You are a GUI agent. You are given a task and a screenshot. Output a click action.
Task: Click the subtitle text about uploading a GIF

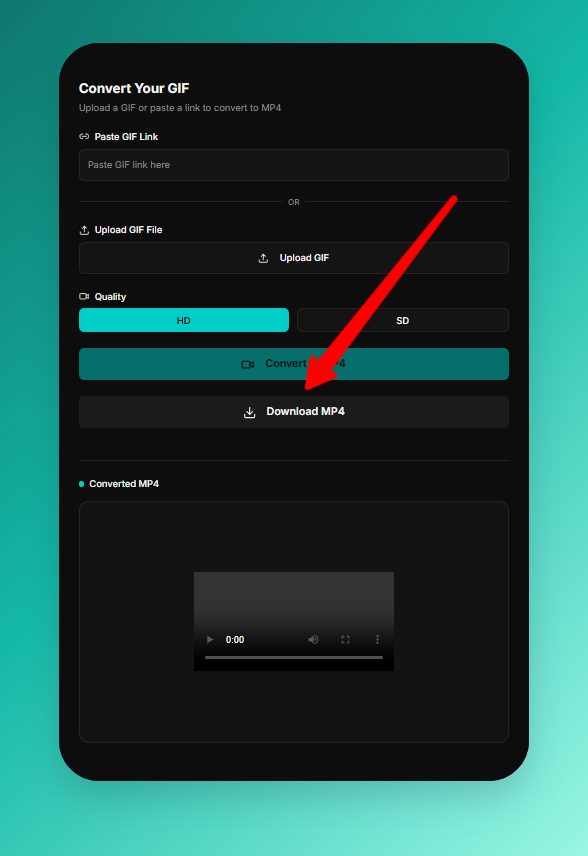click(x=180, y=108)
